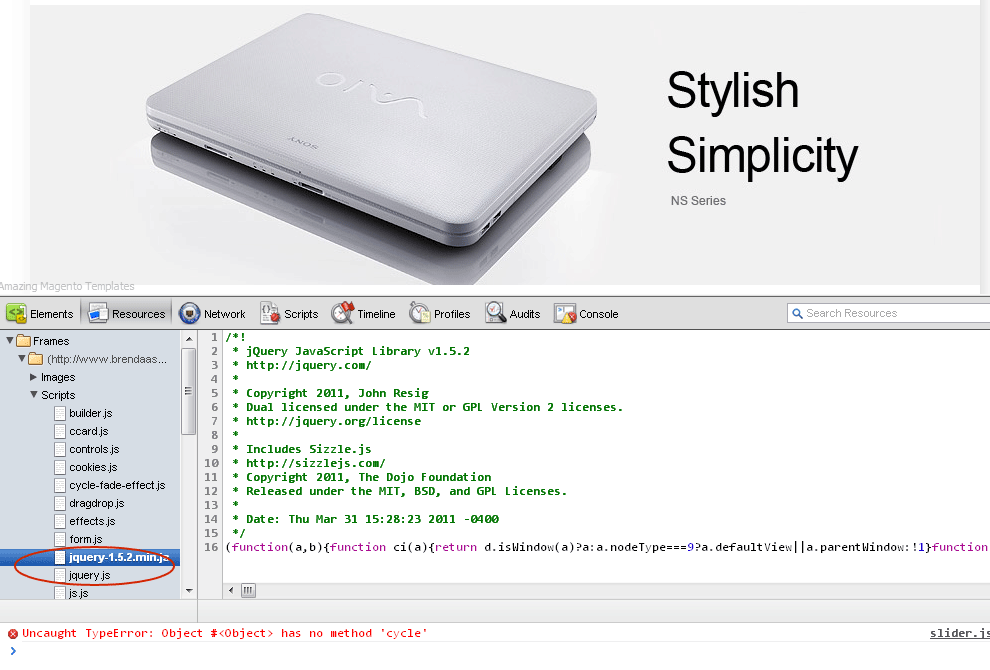Click the 'http://jquery.org/license' comment line
Screen dimensions: 990x670
click(x=333, y=421)
